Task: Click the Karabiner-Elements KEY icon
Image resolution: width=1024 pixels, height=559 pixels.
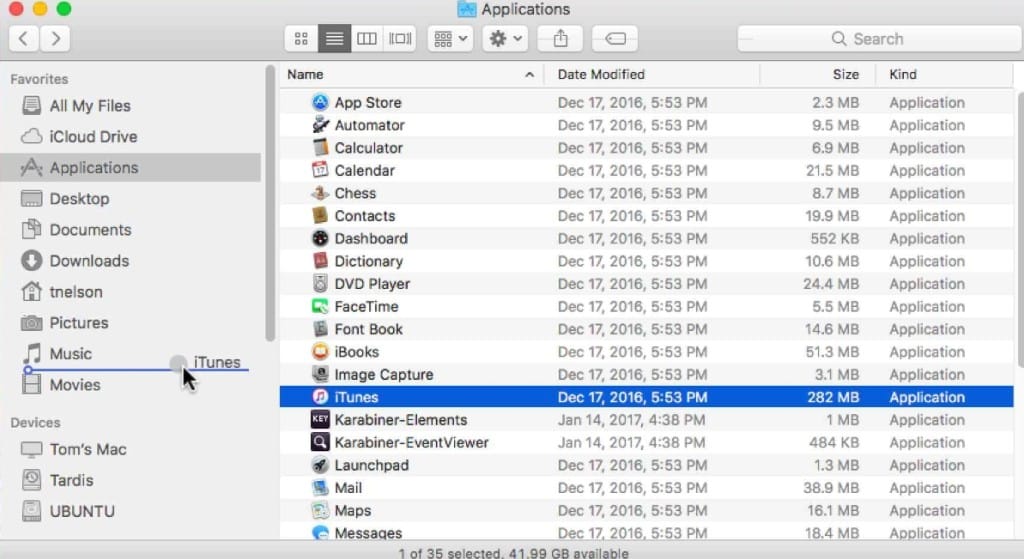Action: pyautogui.click(x=320, y=420)
